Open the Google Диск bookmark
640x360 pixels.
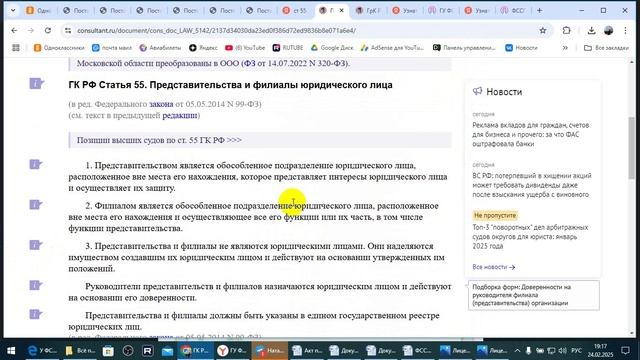[332, 48]
